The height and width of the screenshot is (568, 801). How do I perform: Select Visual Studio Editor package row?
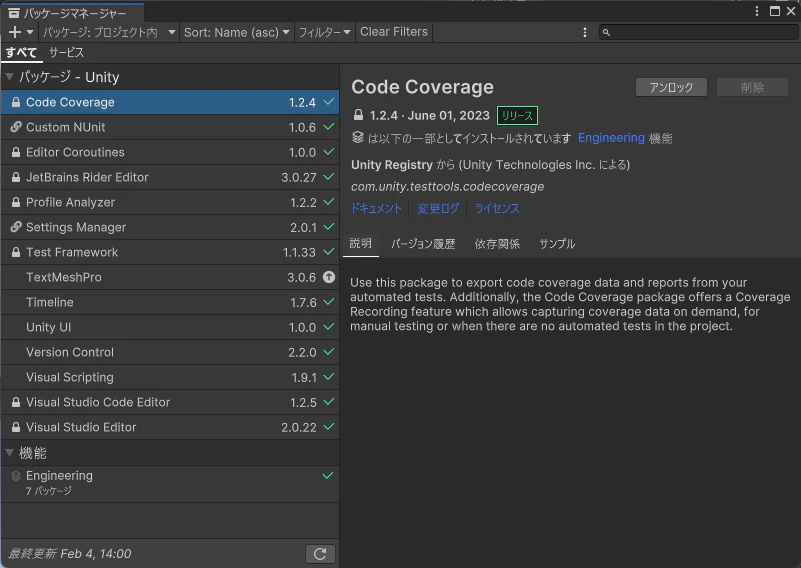click(x=170, y=428)
